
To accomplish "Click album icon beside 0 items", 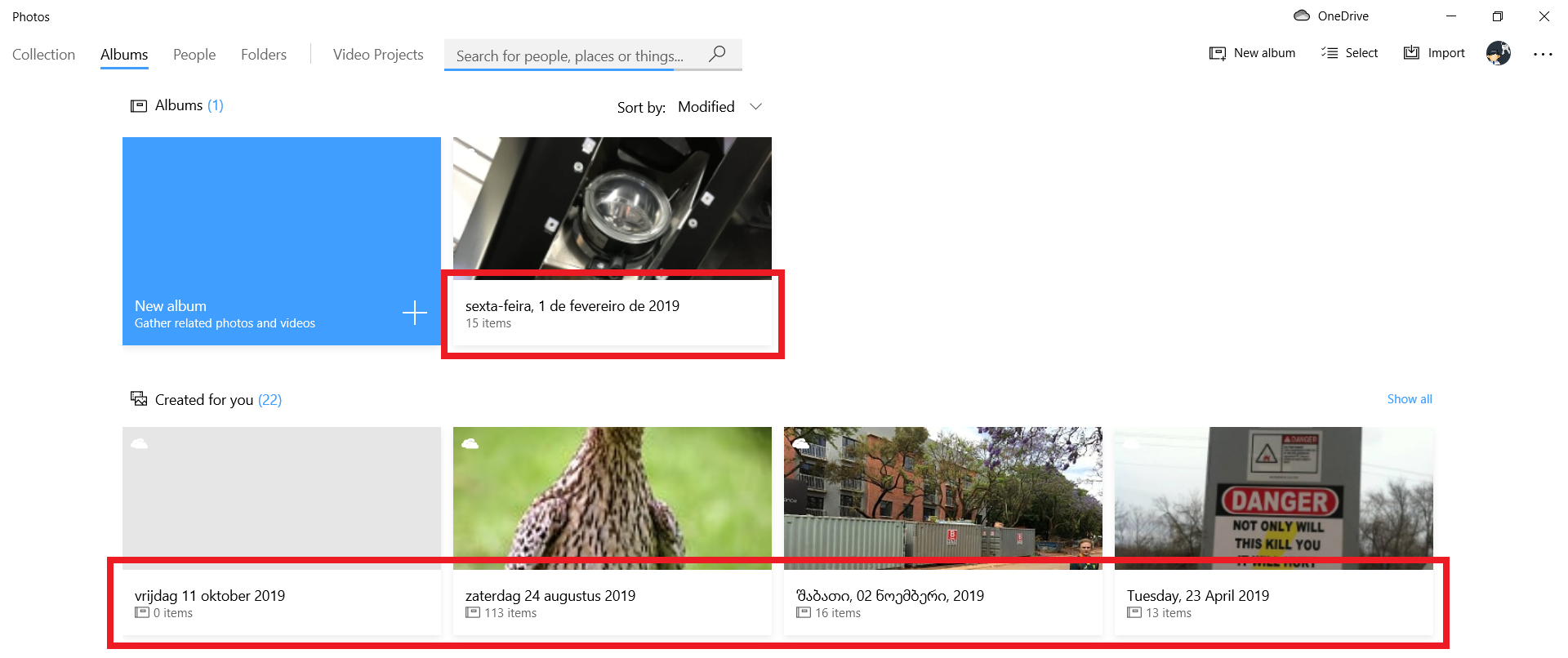I will (142, 612).
